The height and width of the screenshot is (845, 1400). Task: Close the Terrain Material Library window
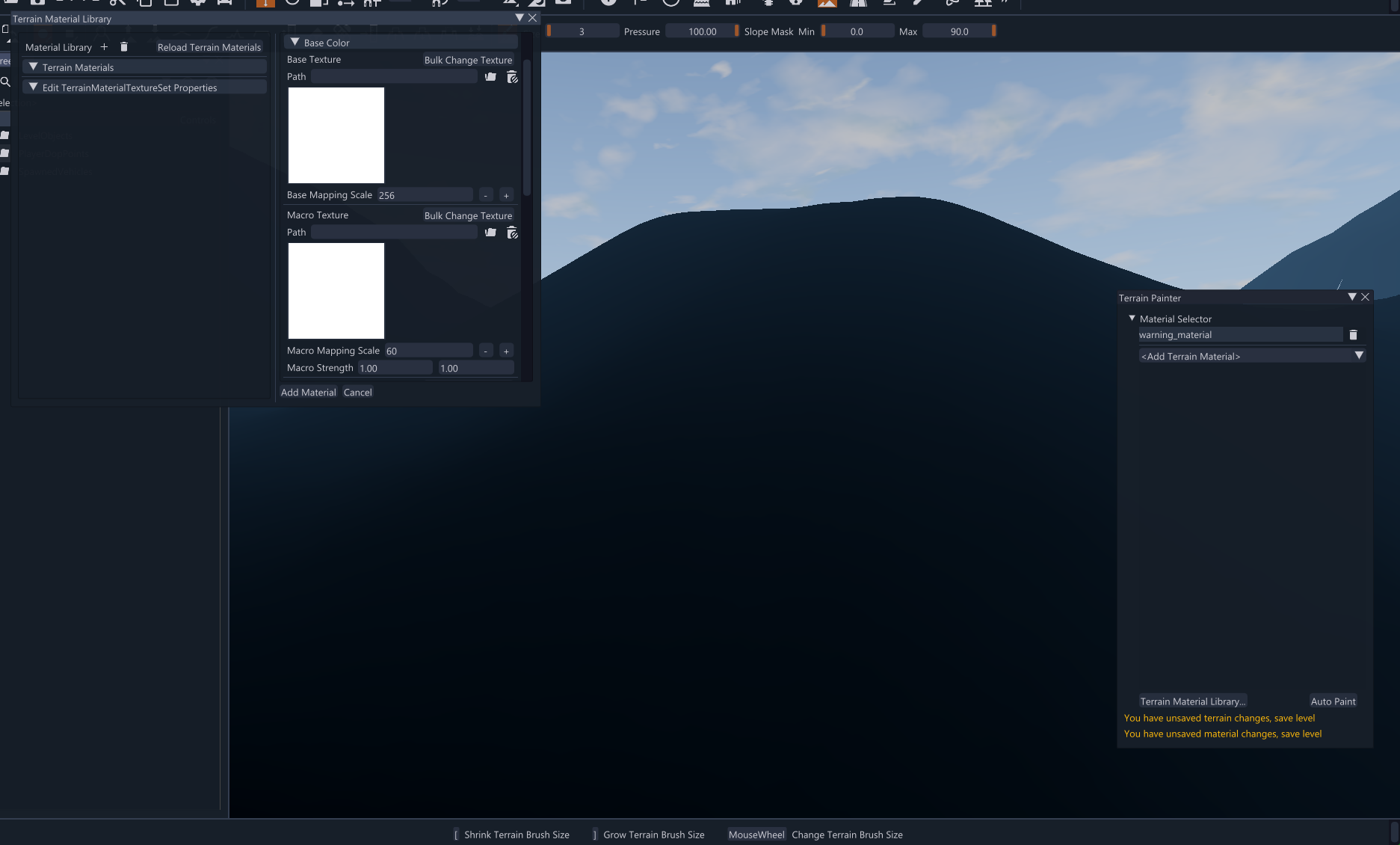click(532, 18)
